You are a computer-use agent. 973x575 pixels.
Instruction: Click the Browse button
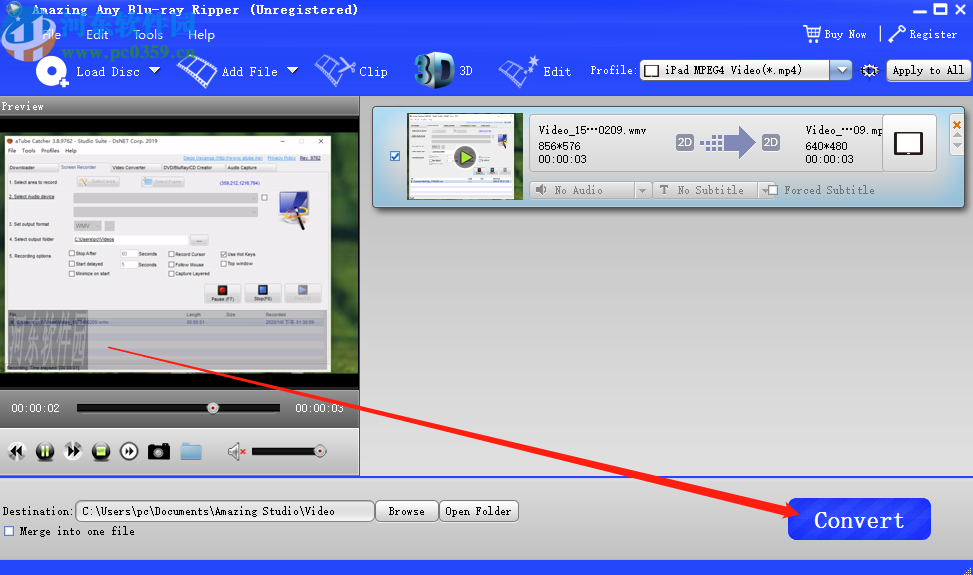406,511
